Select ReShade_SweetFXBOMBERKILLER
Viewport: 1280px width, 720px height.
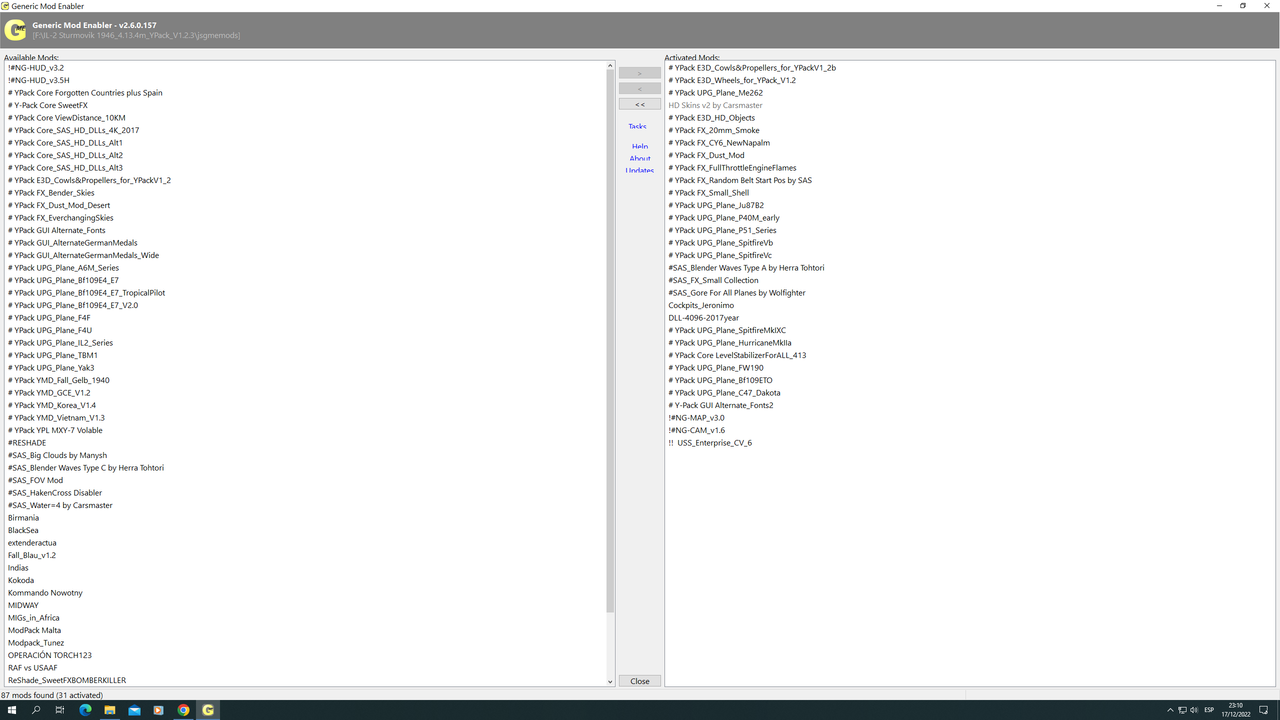pyautogui.click(x=67, y=680)
